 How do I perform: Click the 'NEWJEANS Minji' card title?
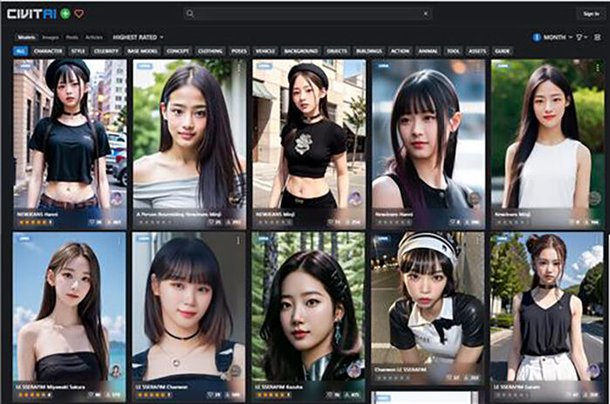coord(275,214)
